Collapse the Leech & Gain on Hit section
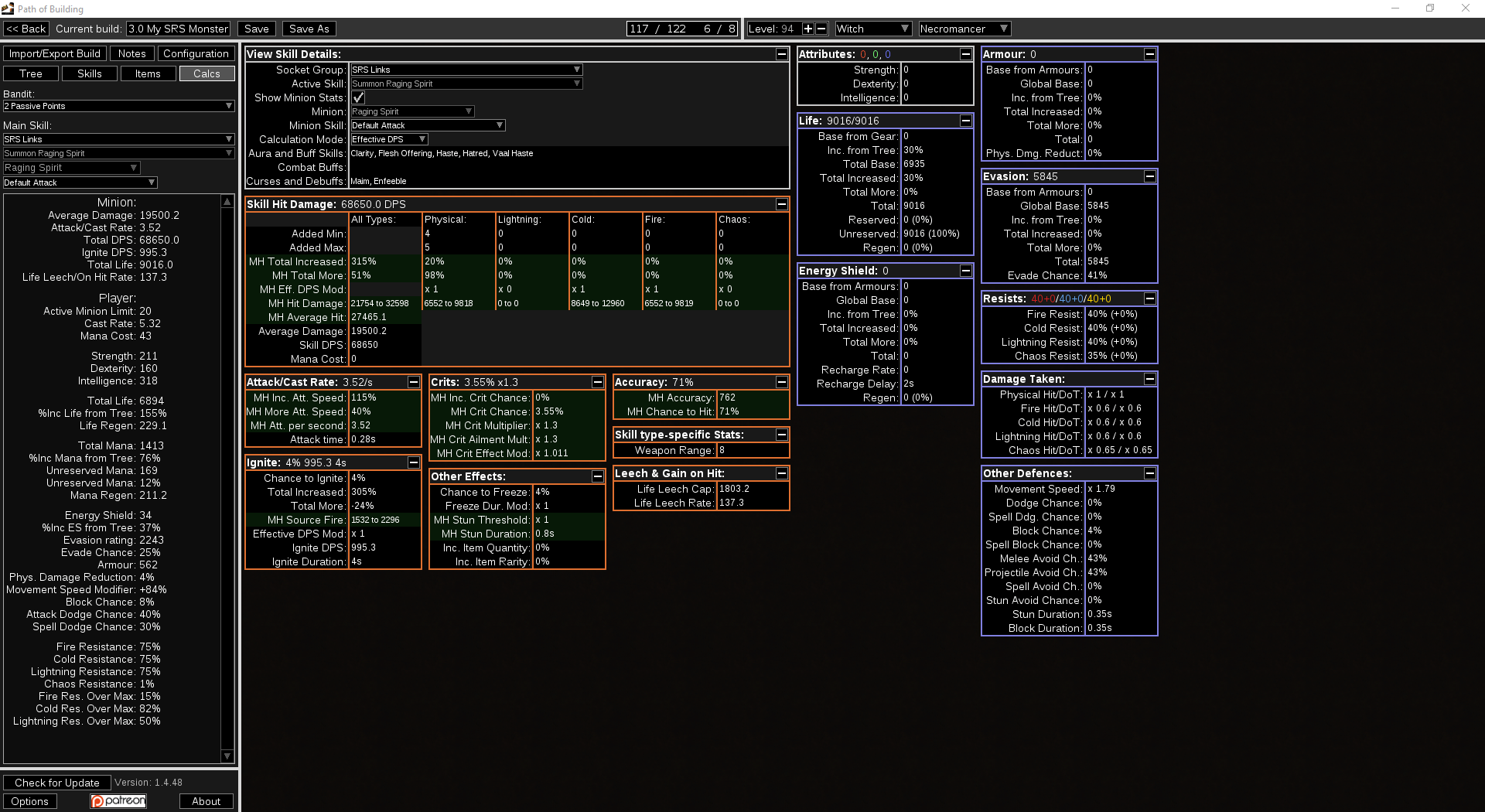The height and width of the screenshot is (812, 1485). (782, 473)
